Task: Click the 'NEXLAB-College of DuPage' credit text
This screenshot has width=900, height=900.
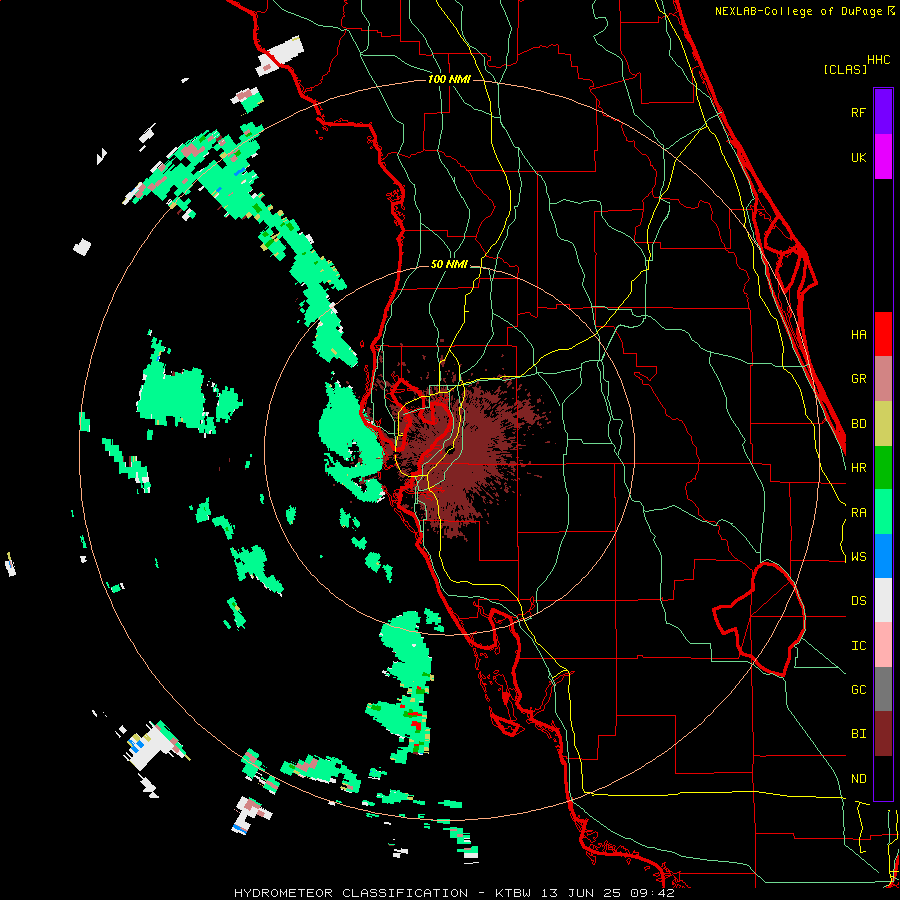Action: pos(798,11)
